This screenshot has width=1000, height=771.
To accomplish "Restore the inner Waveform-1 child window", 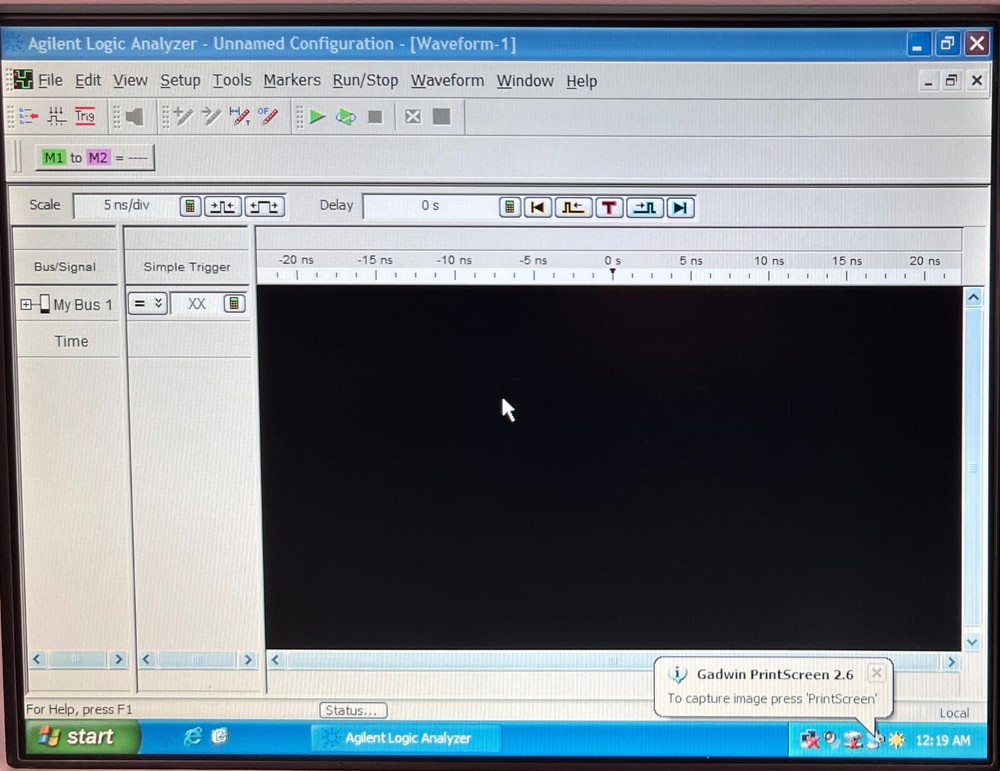I will pyautogui.click(x=952, y=80).
